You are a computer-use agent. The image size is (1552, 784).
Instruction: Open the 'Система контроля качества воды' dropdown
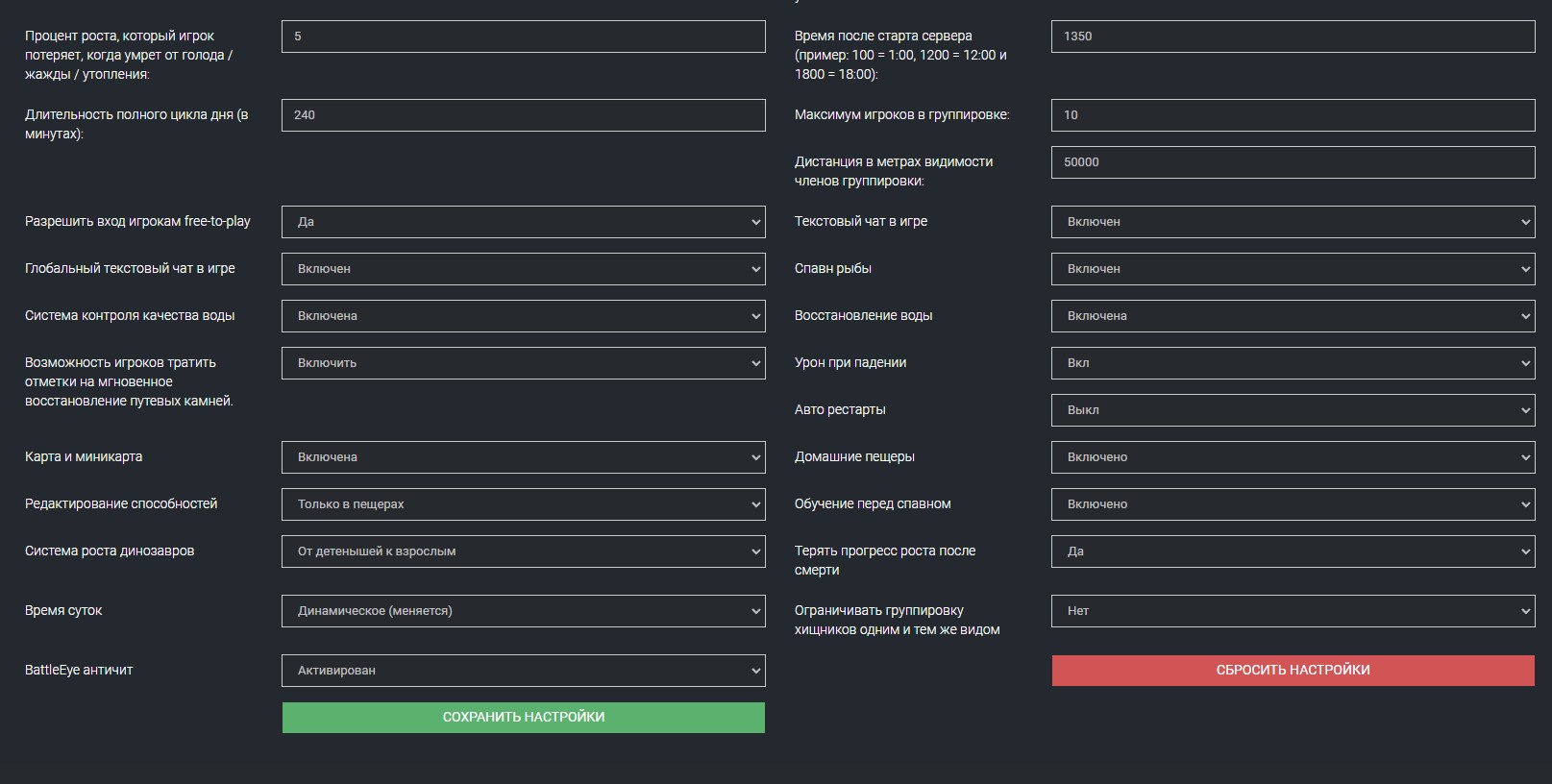click(523, 316)
